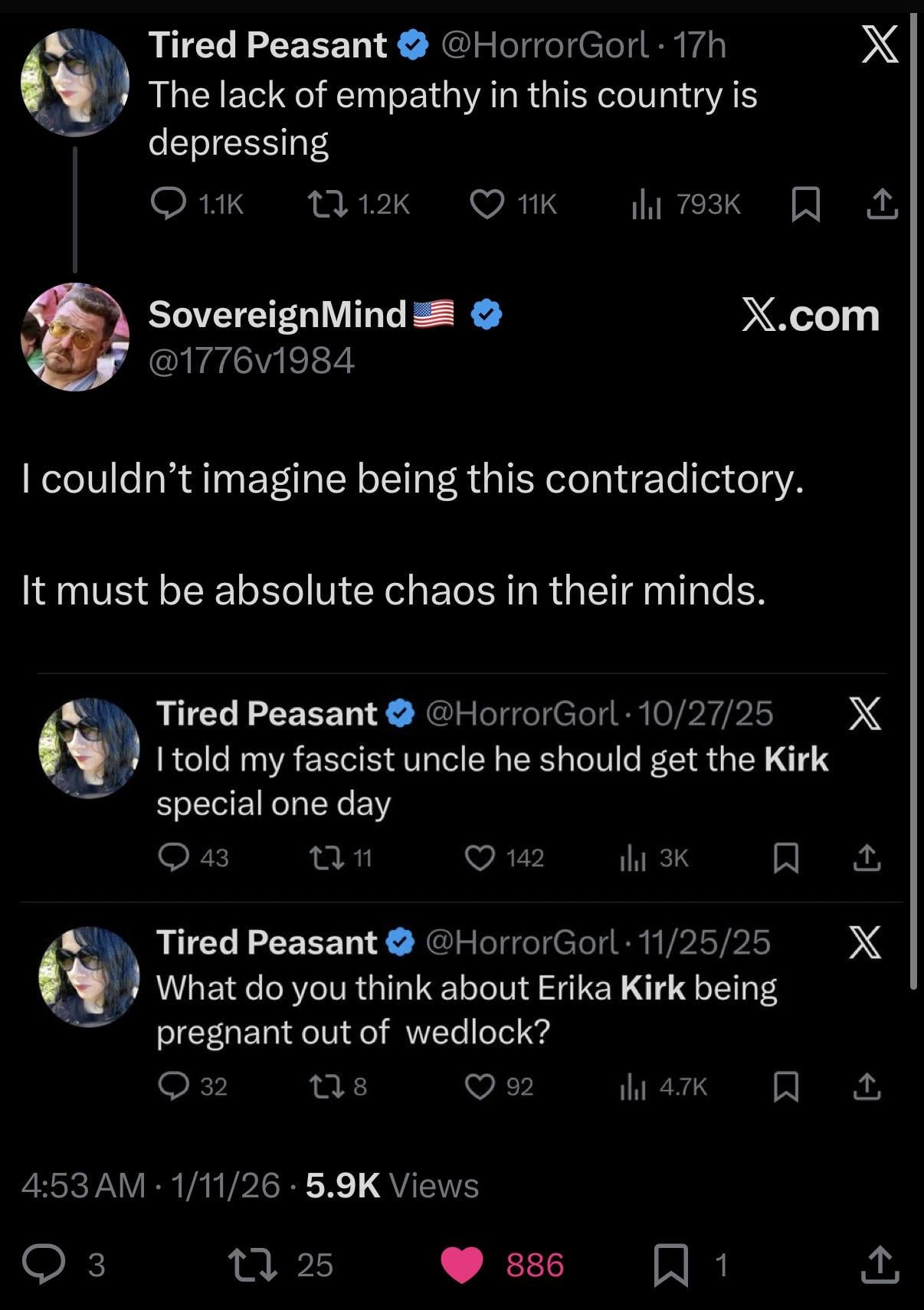Like the quoted Erika Kirk tweet
Screen dimensions: 924x1310
pyautogui.click(x=480, y=1086)
